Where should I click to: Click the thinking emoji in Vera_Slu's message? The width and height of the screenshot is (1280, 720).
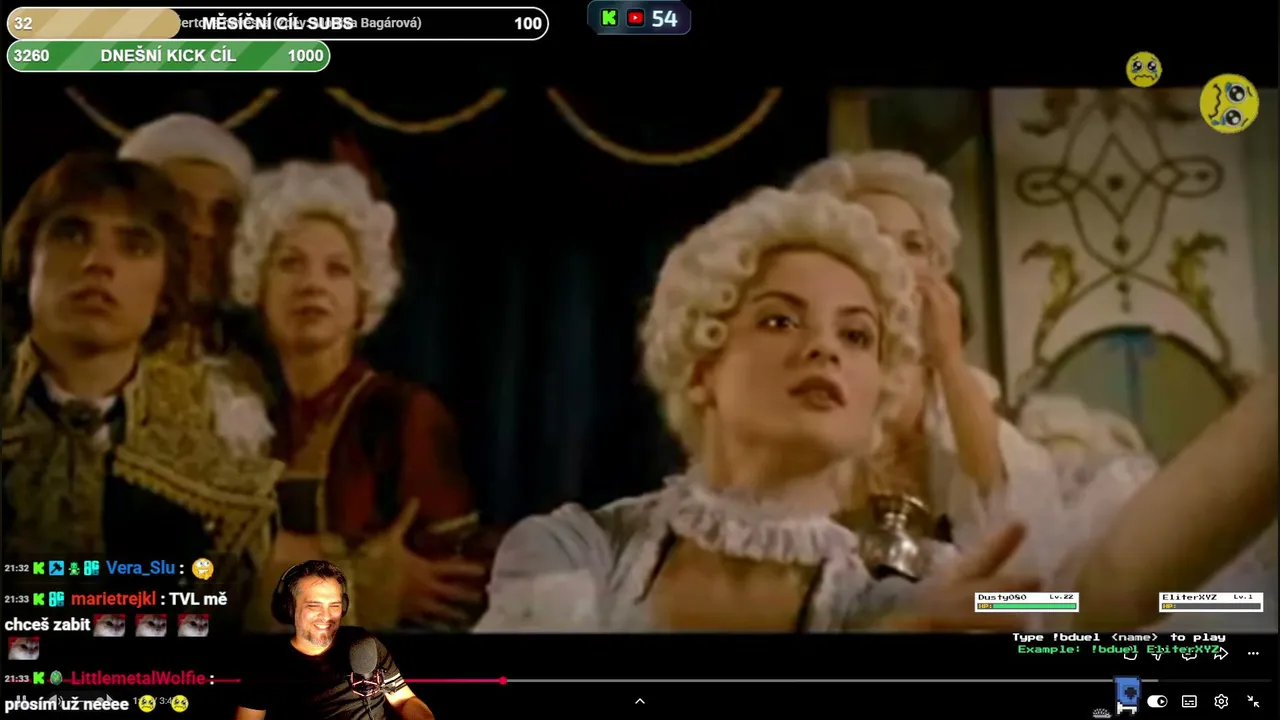(x=202, y=569)
